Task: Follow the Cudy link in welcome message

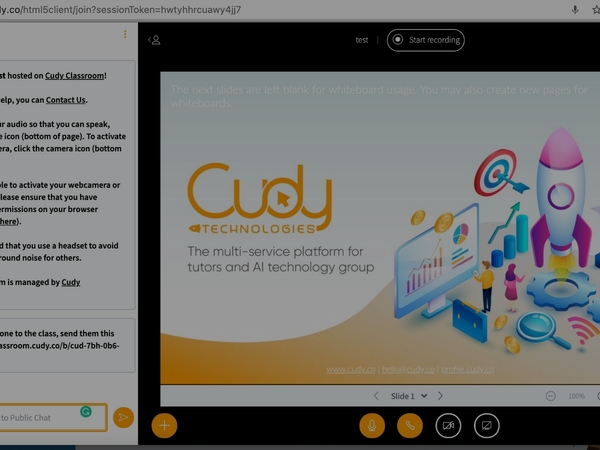Action: 71,282
